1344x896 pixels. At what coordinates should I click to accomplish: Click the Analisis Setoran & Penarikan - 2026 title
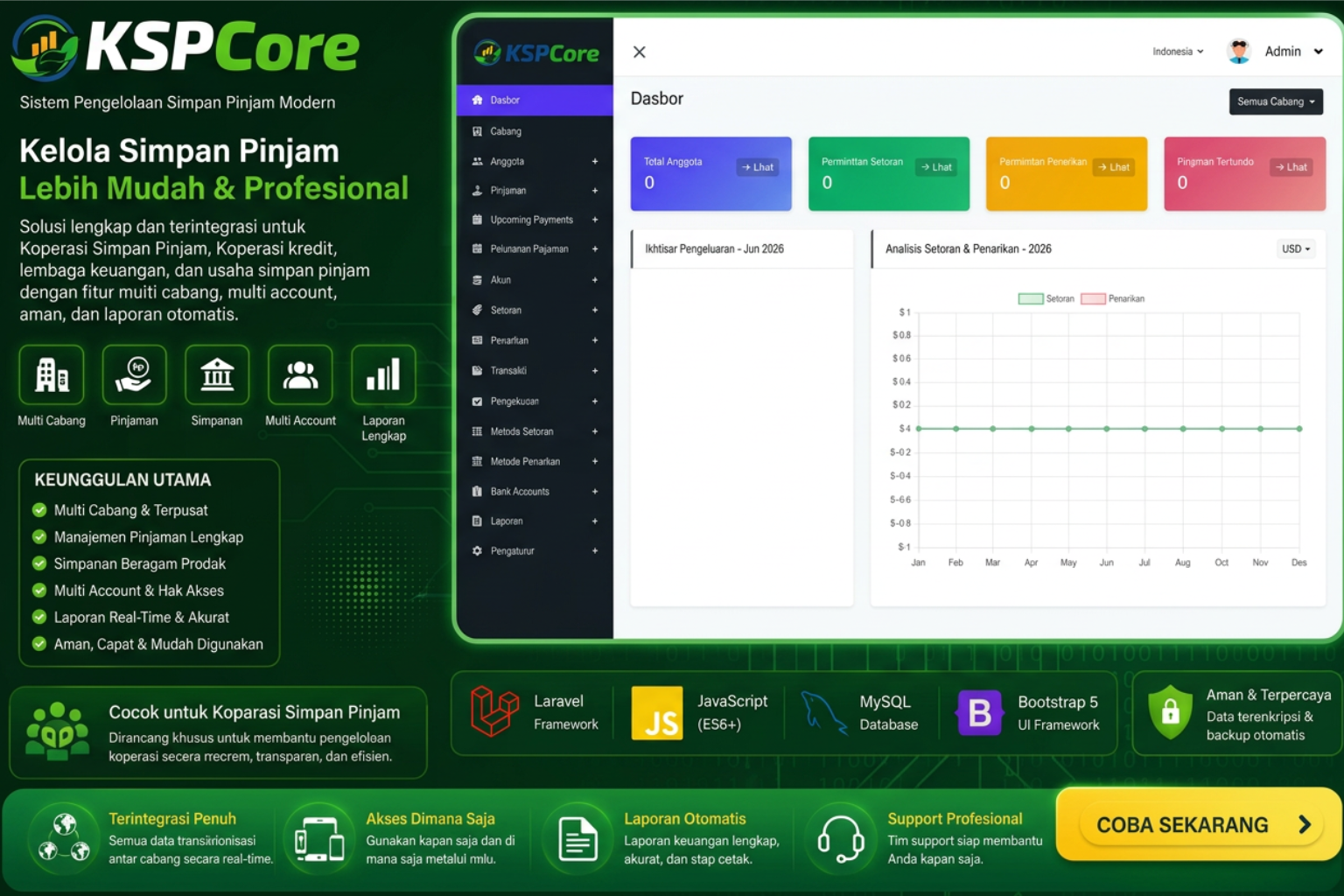click(x=968, y=249)
